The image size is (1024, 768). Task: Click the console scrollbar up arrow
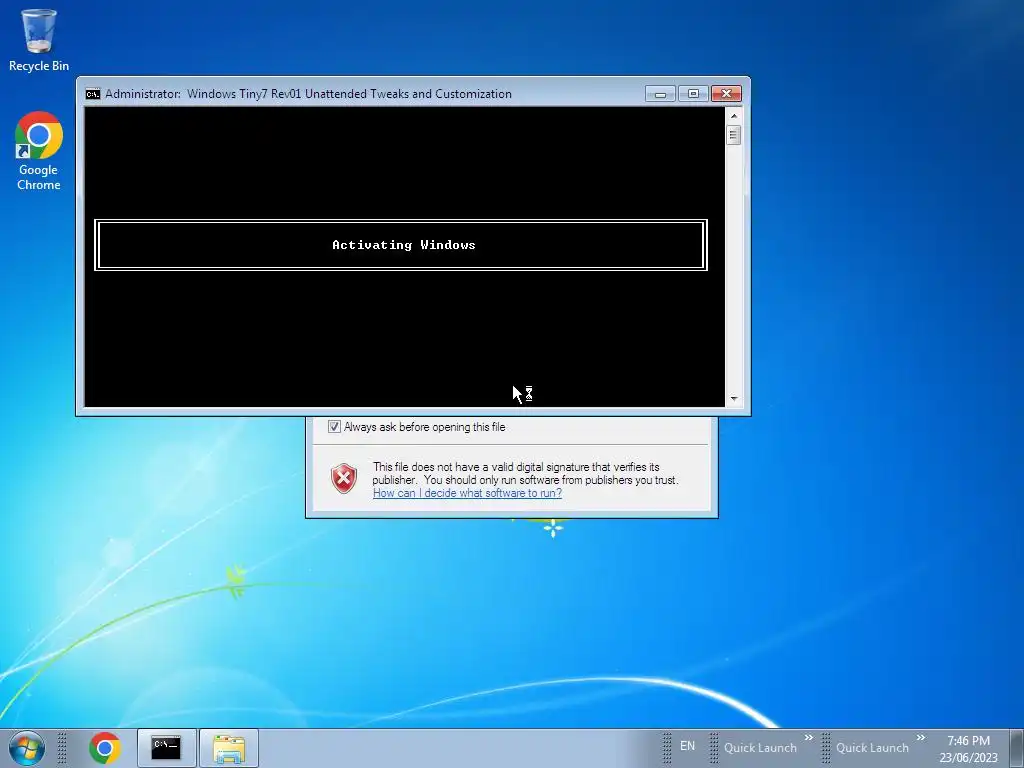pyautogui.click(x=734, y=116)
